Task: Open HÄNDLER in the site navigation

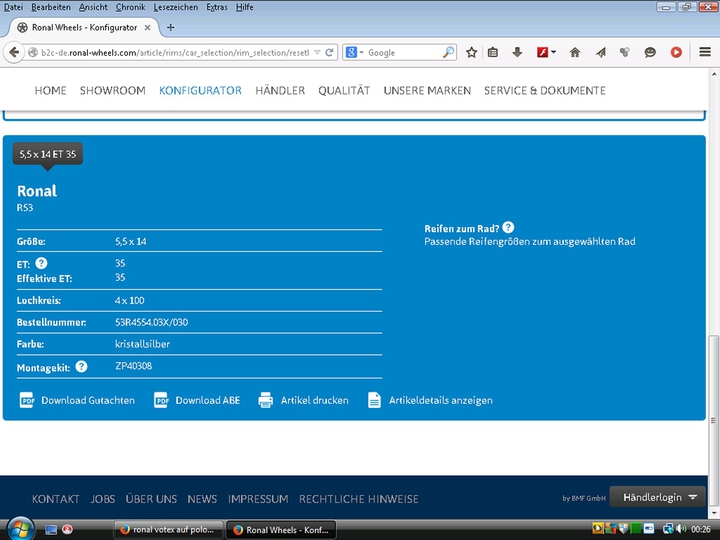Action: [x=280, y=90]
